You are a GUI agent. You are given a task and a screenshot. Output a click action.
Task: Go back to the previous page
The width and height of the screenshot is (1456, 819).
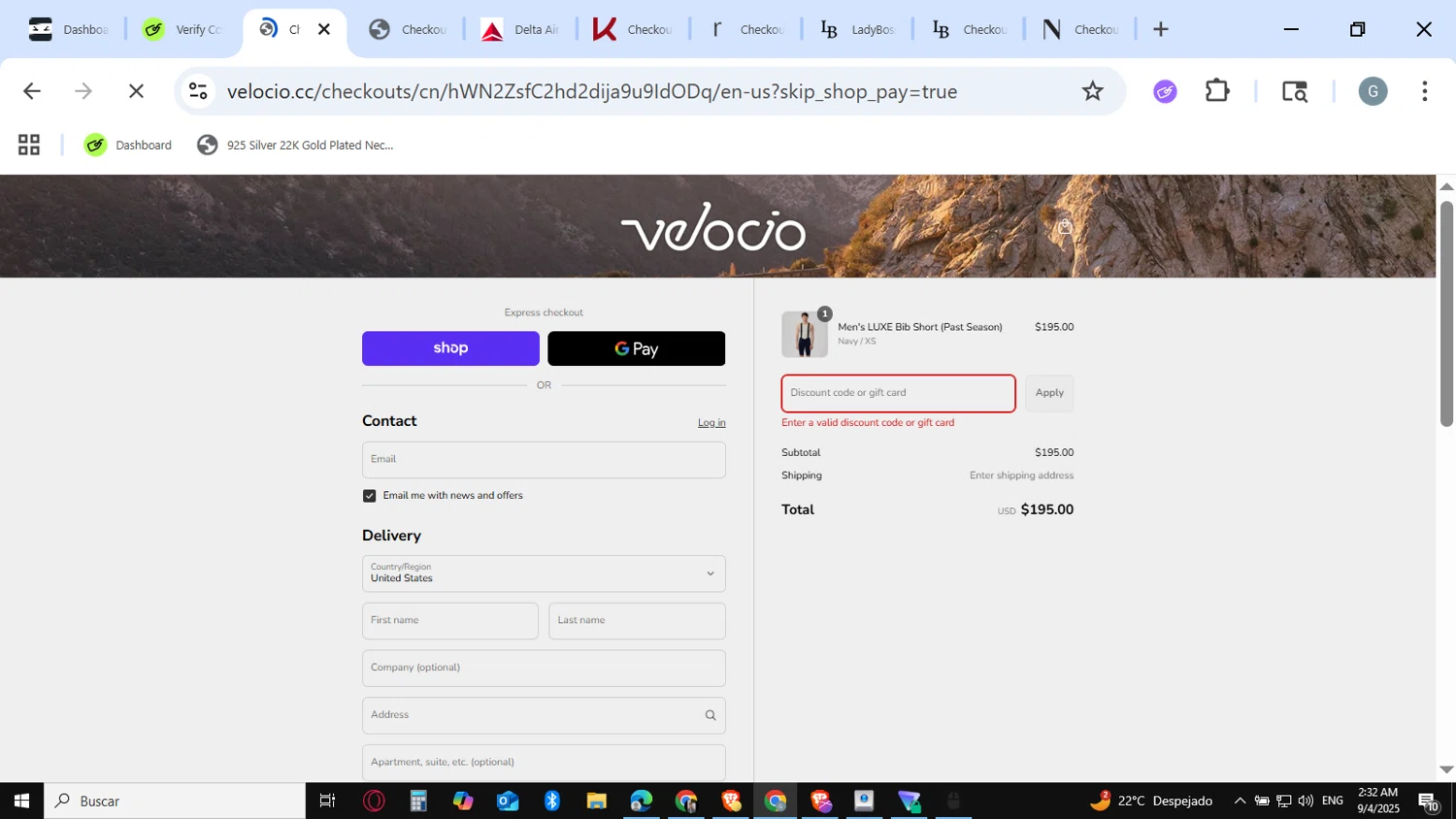tap(32, 91)
